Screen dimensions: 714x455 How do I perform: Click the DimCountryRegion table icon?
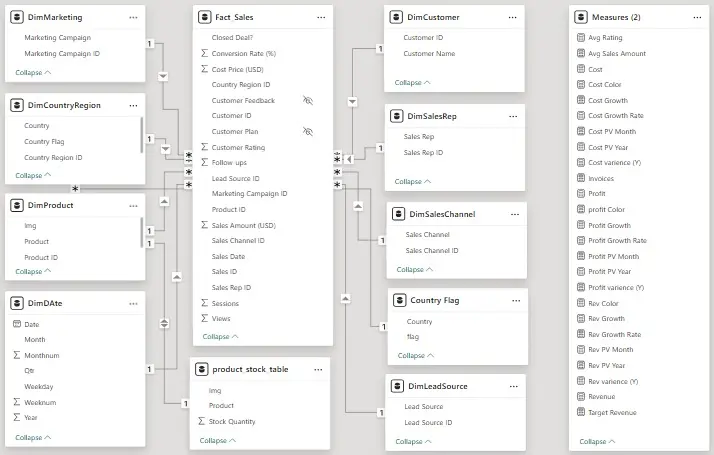pyautogui.click(x=17, y=105)
